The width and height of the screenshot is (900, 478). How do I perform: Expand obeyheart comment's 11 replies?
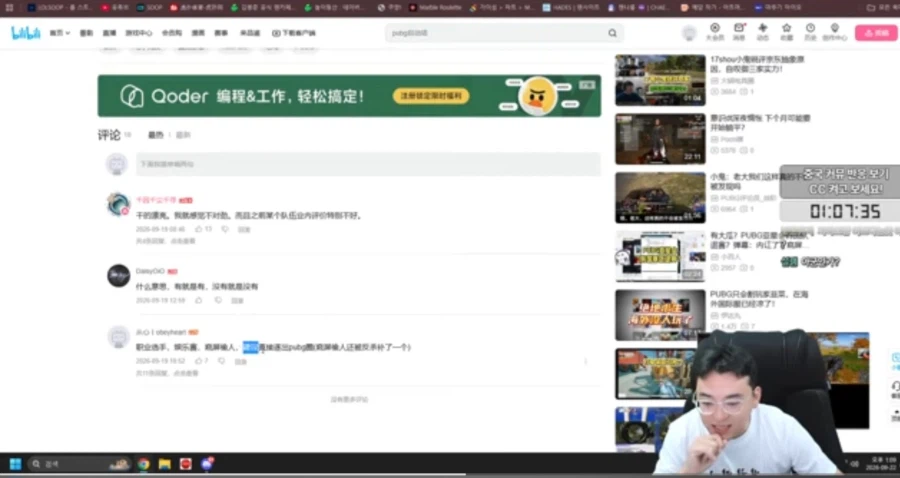tap(167, 373)
